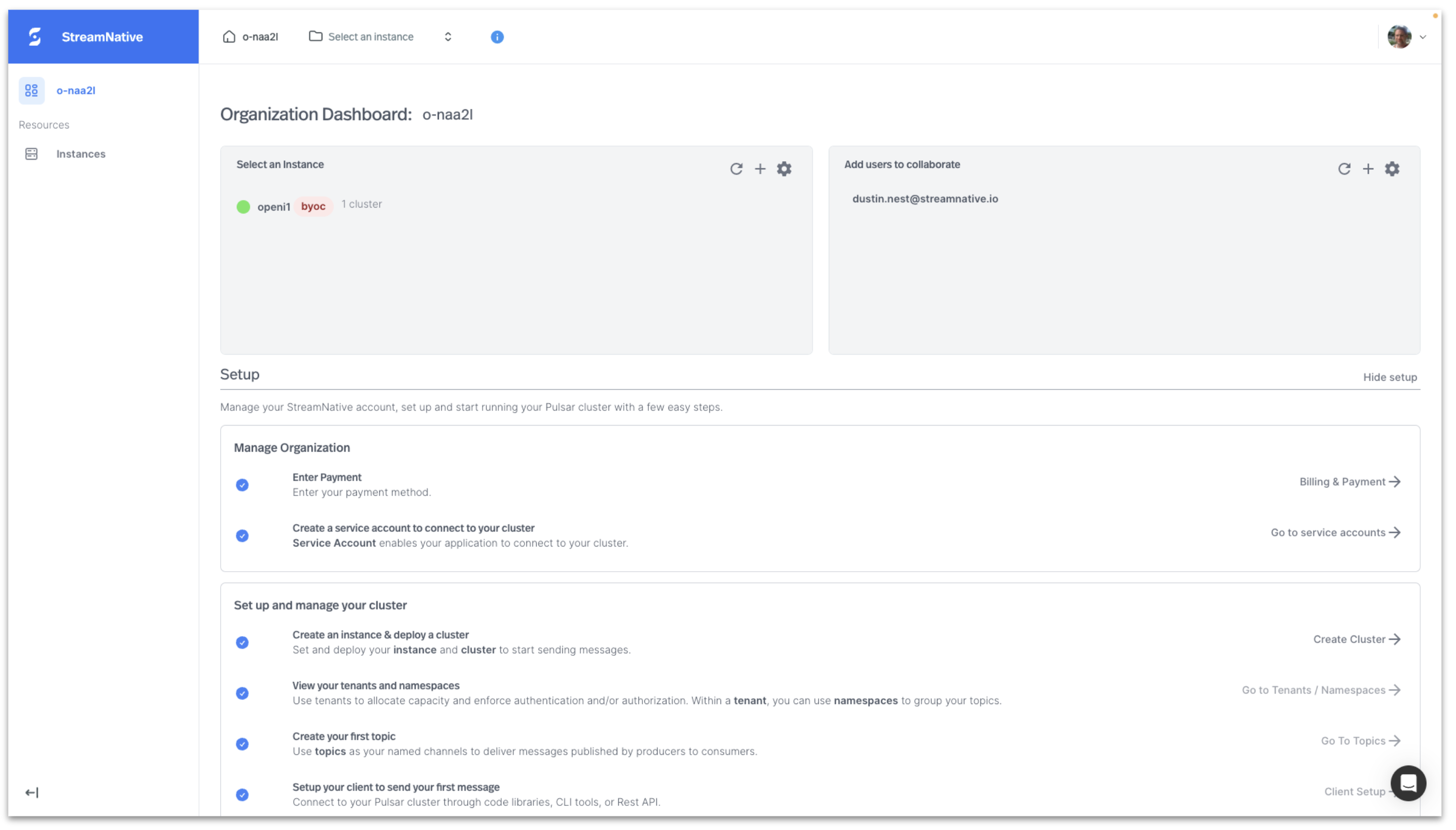This screenshot has height=830, width=1456.
Task: Click the info icon in the top bar
Action: coord(497,36)
